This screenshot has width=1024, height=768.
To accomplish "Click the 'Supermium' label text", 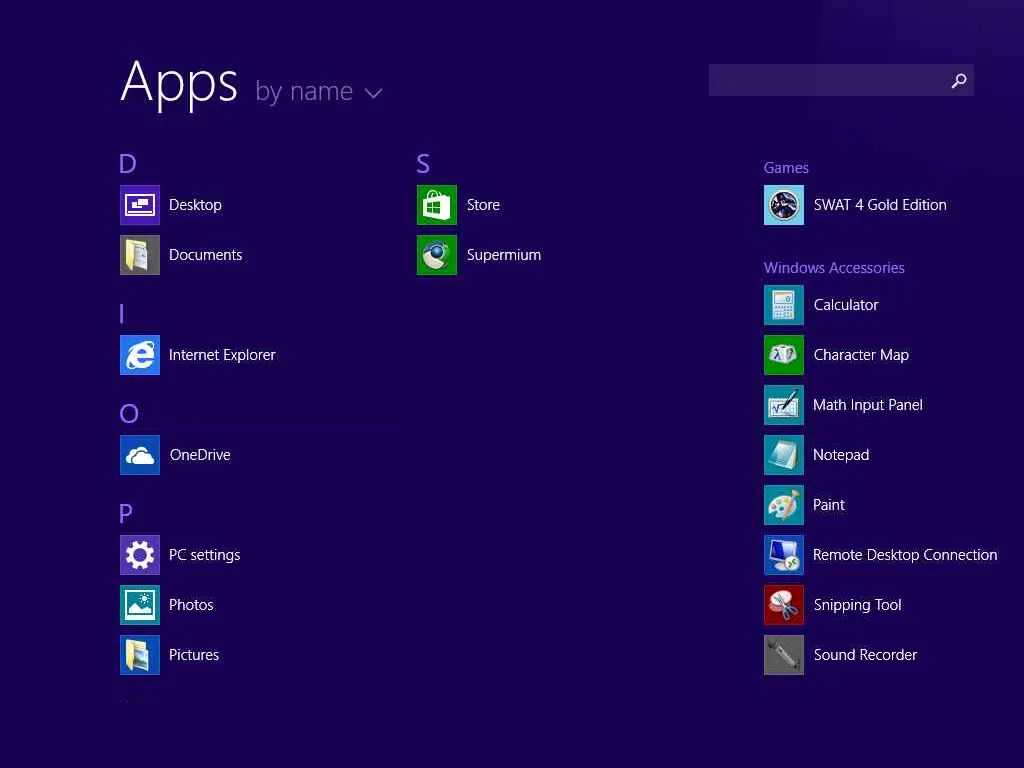I will 504,255.
